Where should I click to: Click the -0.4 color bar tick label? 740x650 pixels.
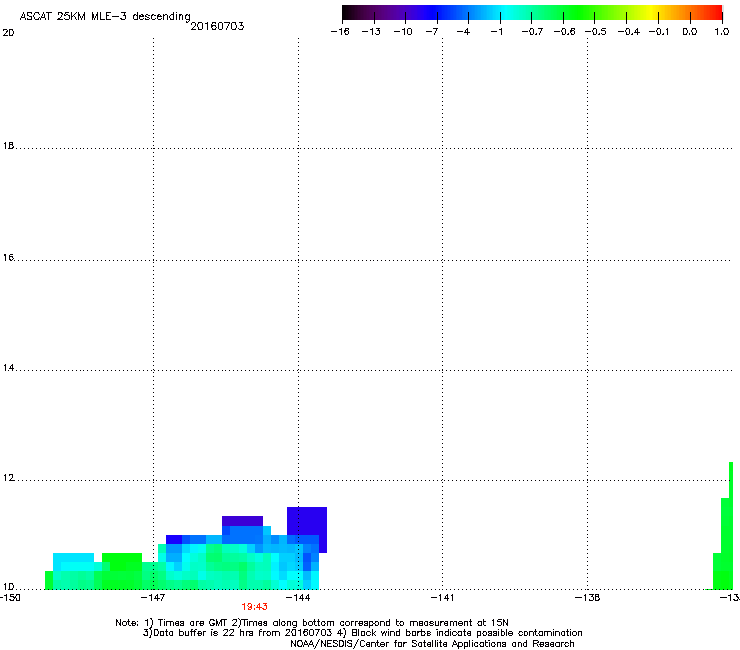pos(629,32)
